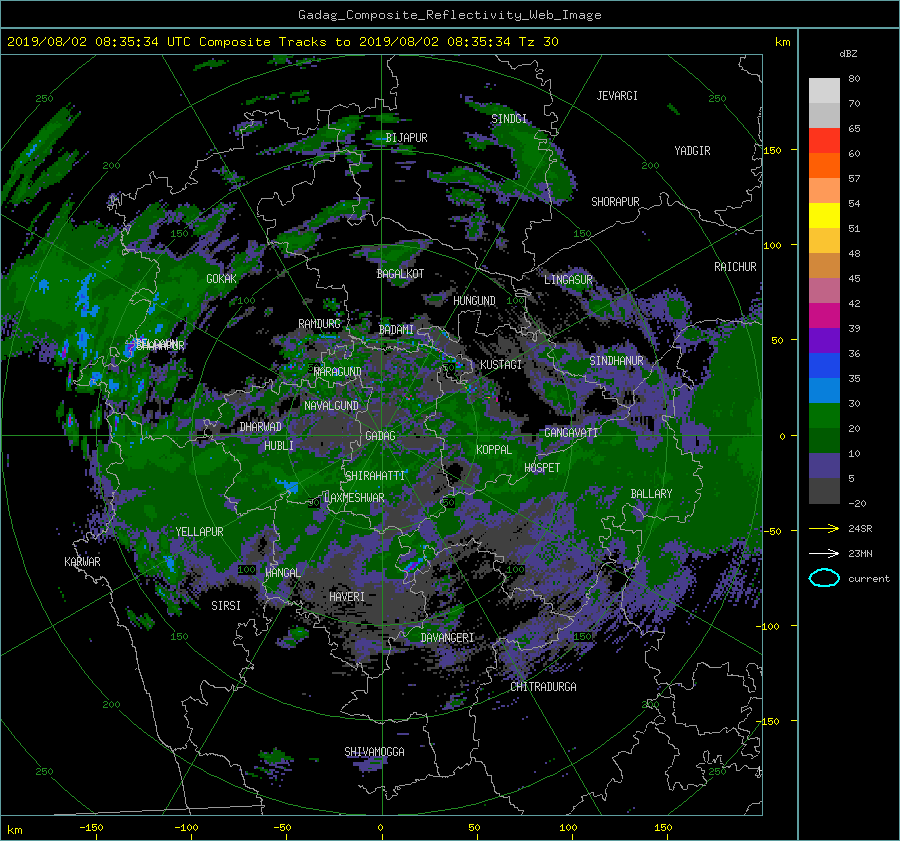Click the -100 tick on right axis
The width and height of the screenshot is (900, 841).
[x=770, y=626]
